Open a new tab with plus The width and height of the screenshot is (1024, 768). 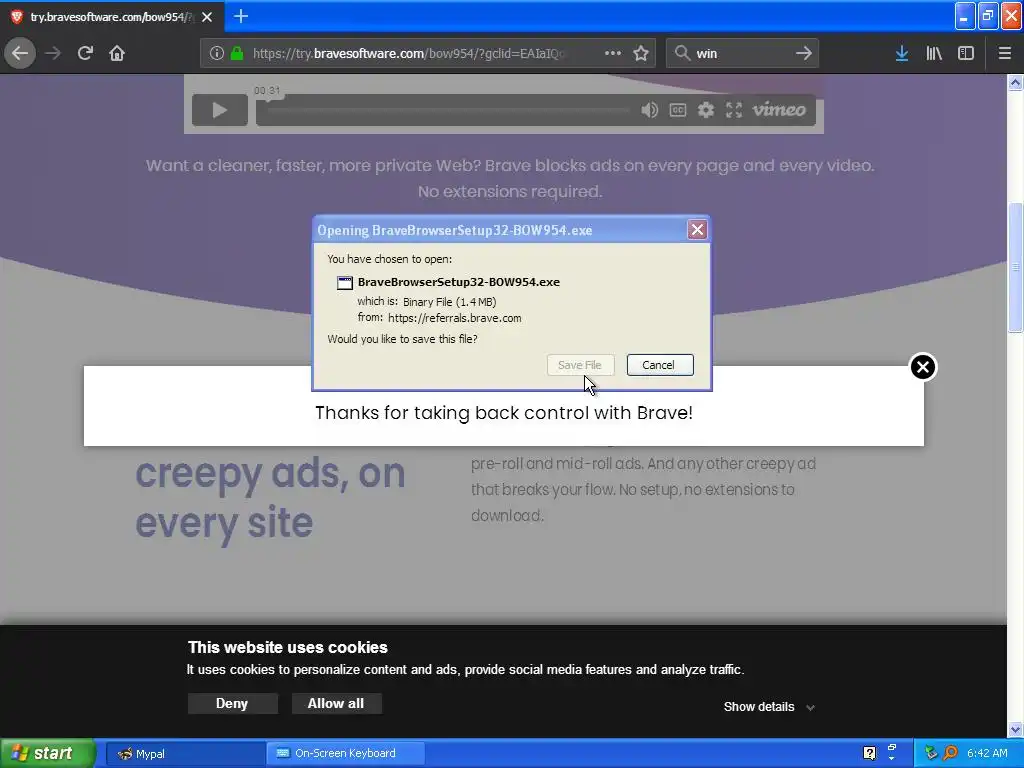[x=241, y=16]
